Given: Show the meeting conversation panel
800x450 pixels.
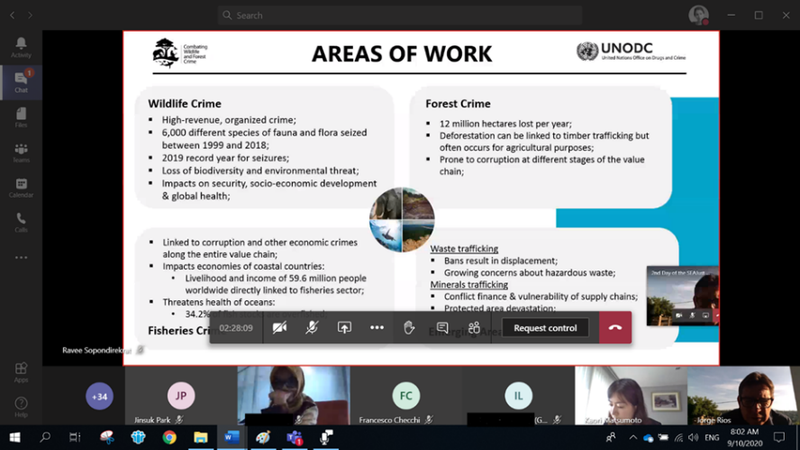Looking at the screenshot, I should (x=442, y=327).
